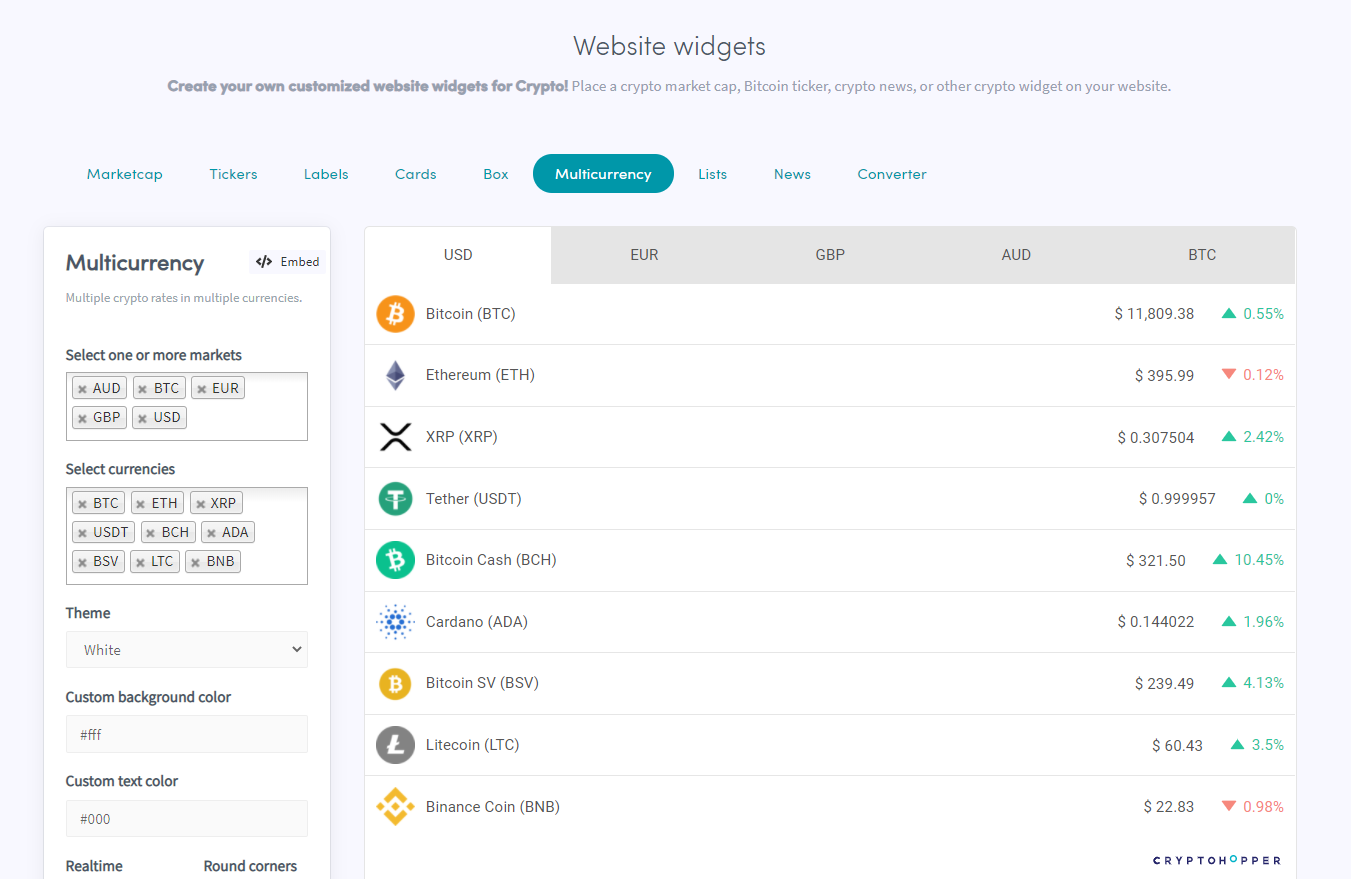Remove ETH tag from selected currencies
The image size is (1351, 879).
click(140, 504)
